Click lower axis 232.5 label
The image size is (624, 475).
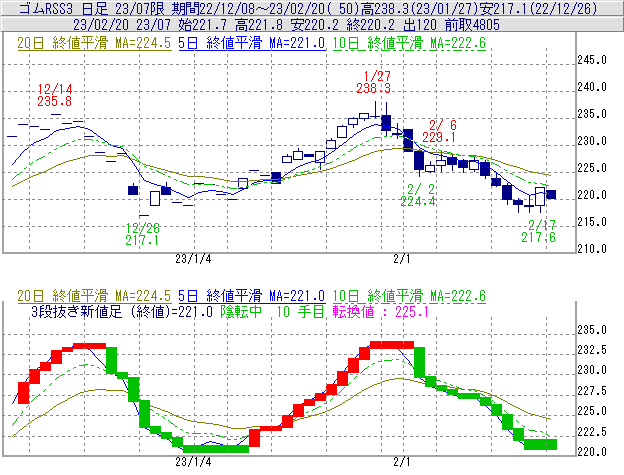[592, 350]
